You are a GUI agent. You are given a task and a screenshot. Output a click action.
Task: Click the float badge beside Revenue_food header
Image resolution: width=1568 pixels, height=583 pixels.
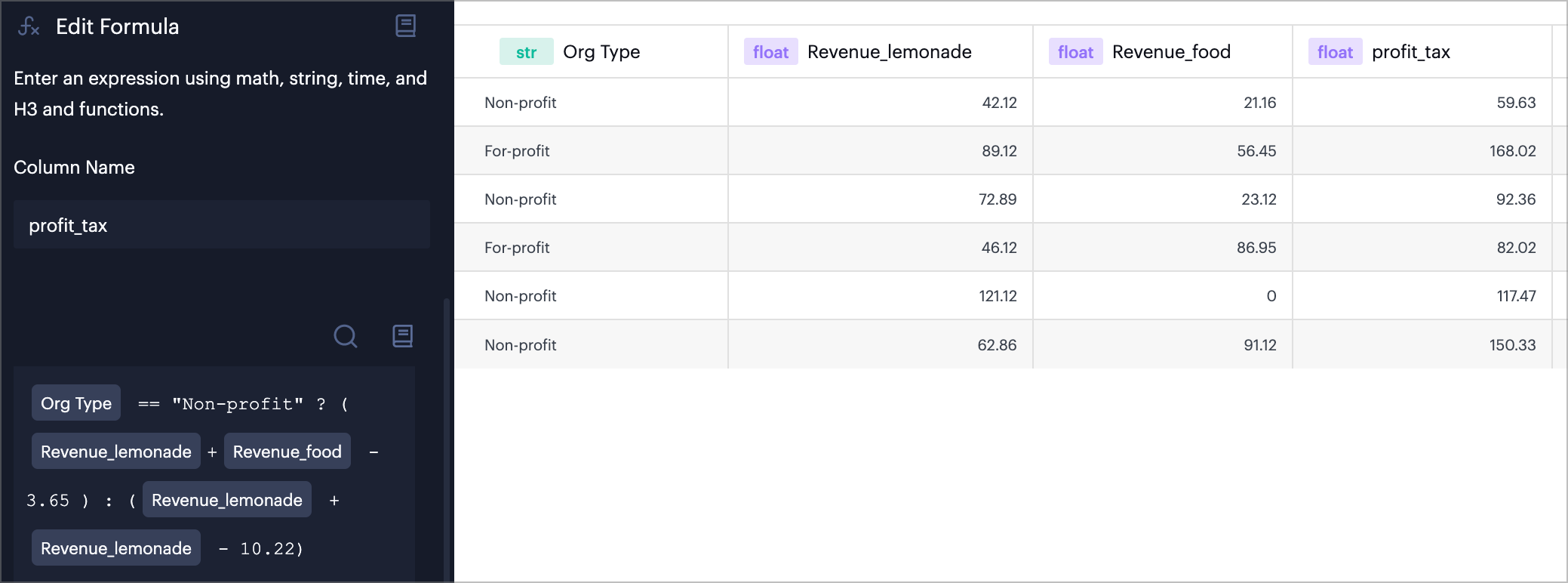[x=1075, y=51]
